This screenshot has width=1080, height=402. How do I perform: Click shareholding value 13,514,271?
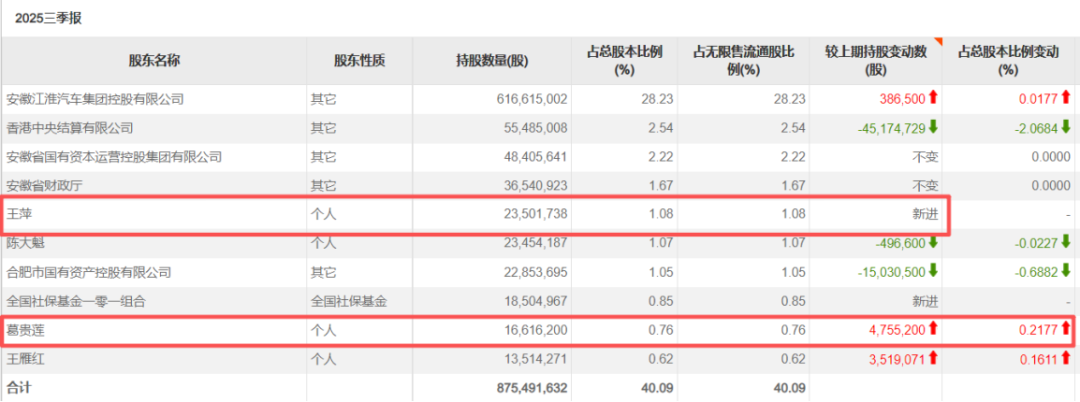coord(534,359)
